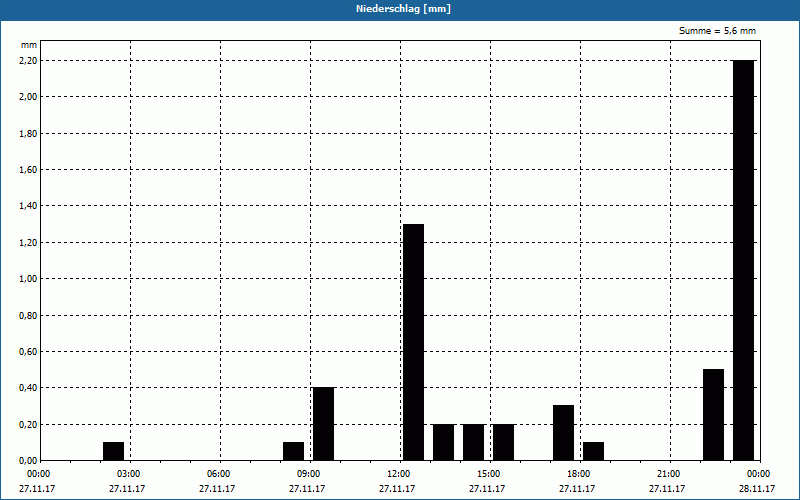Click the '2,20' y-axis label
The image size is (800, 500).
tap(28, 61)
